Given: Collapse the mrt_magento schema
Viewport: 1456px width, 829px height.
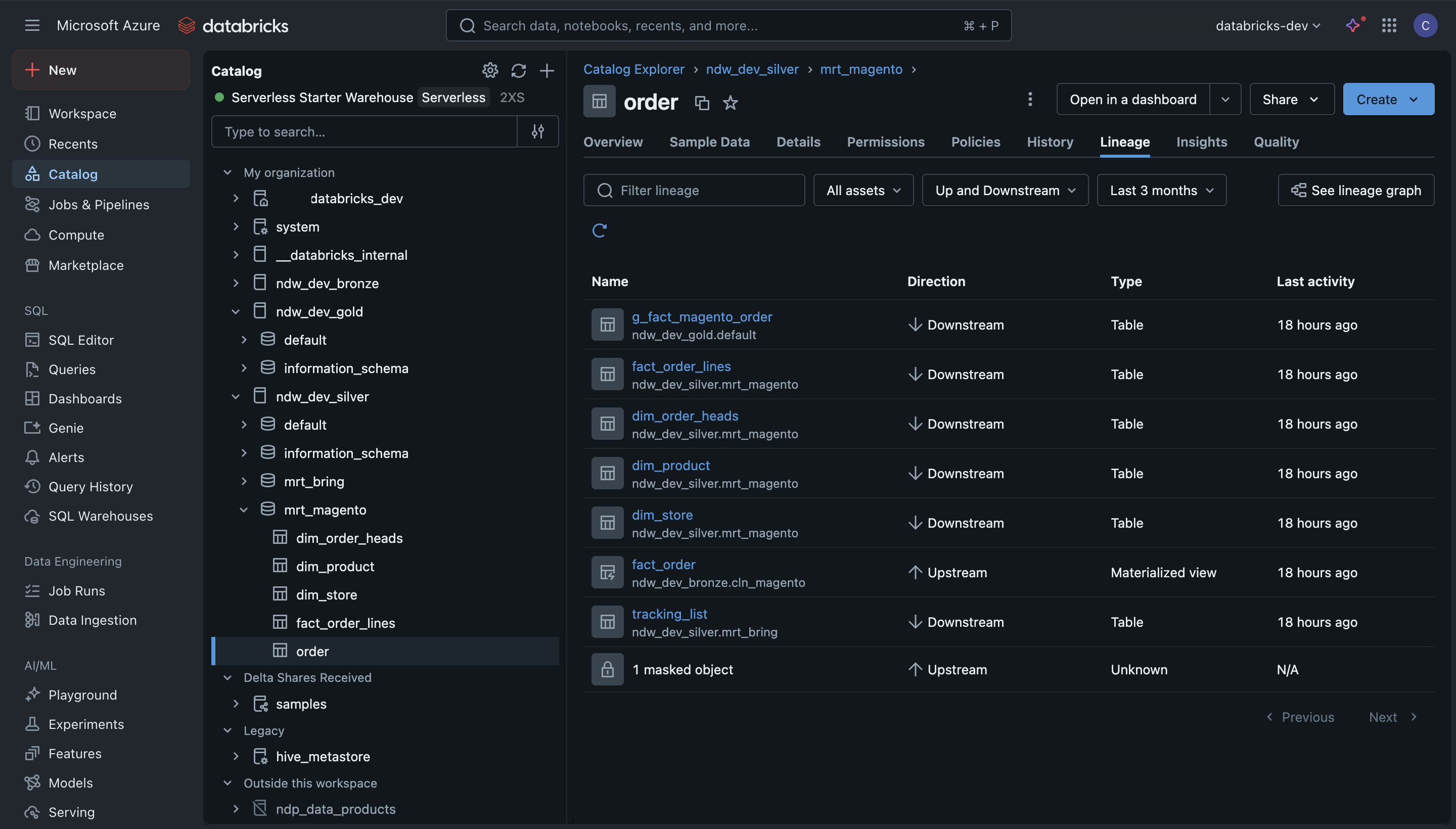Looking at the screenshot, I should (x=244, y=510).
